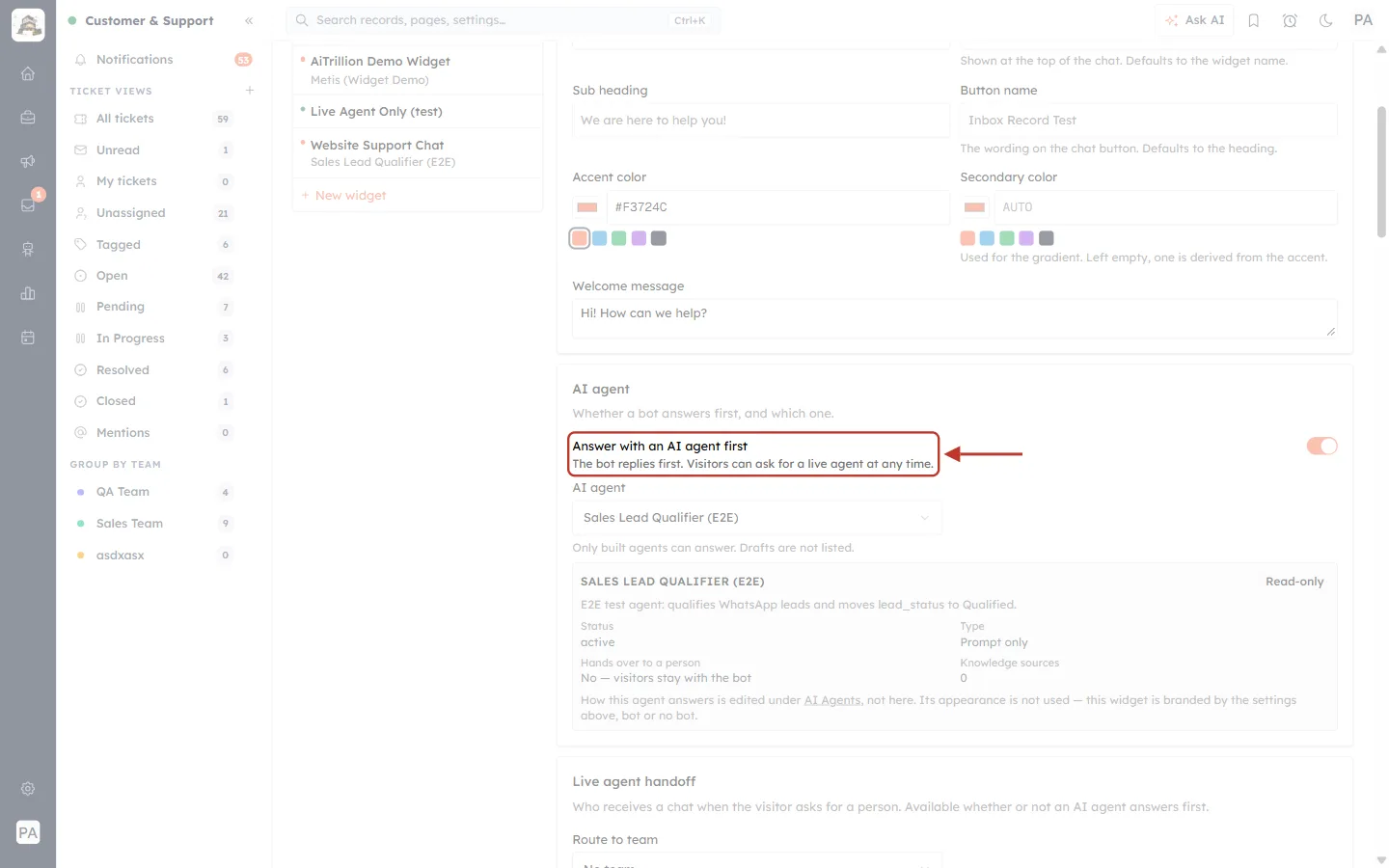Select Live Agent Only (test) widget
Screen dimensions: 1389x868
[418, 112]
